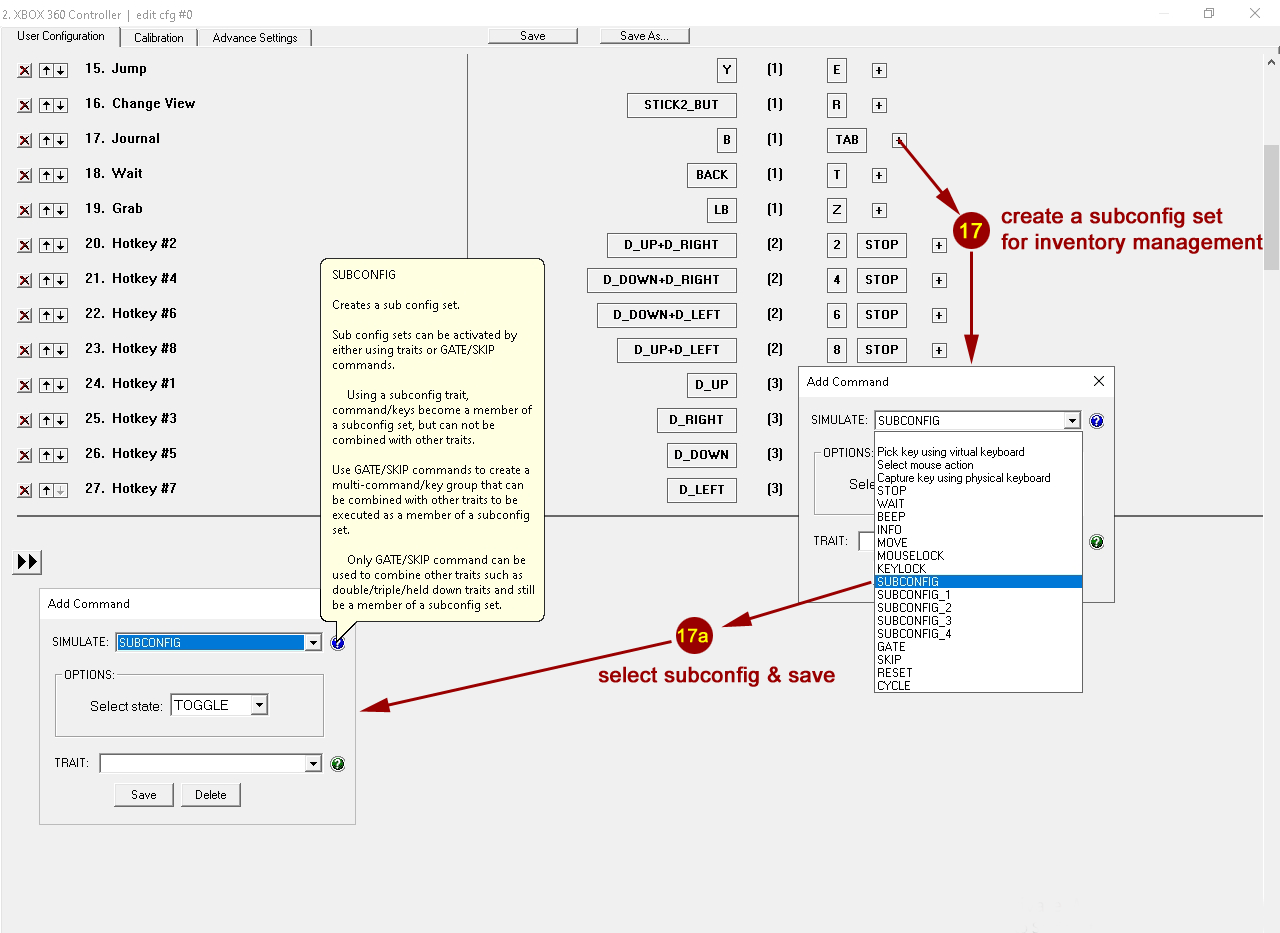Delete the Jump row with red X
The width and height of the screenshot is (1280, 933).
click(x=25, y=70)
